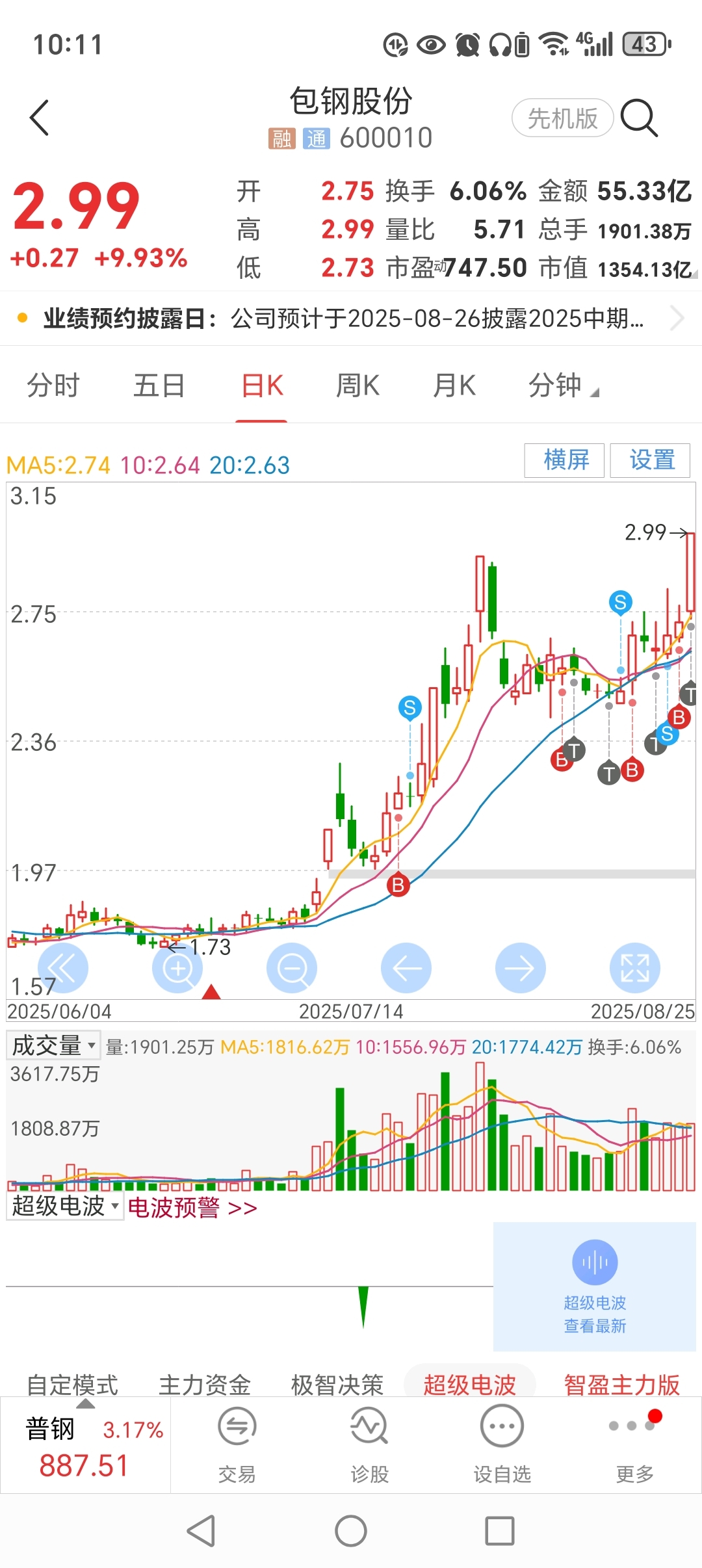Screen dimensions: 702x1568
Task: Switch to the 五日 tab
Action: (x=159, y=385)
